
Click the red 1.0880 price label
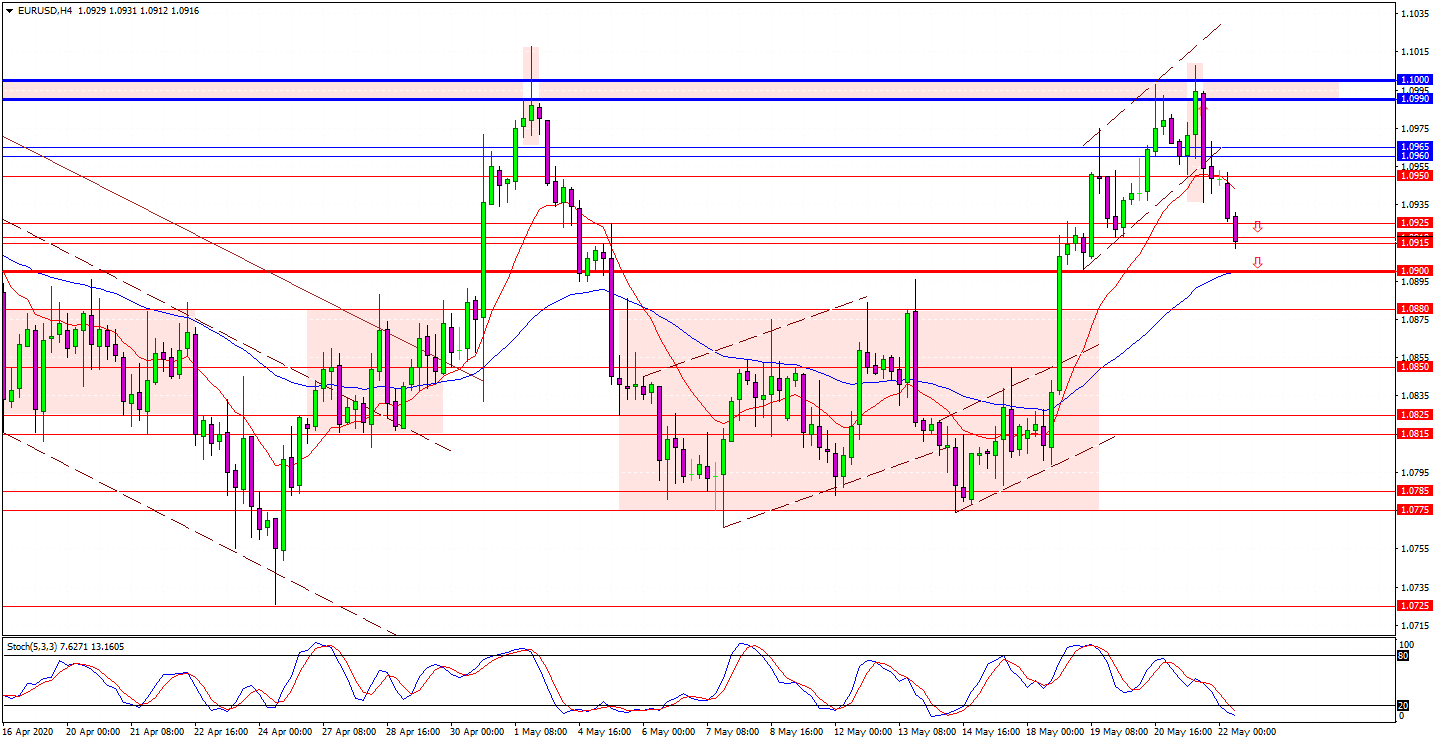pos(1415,309)
